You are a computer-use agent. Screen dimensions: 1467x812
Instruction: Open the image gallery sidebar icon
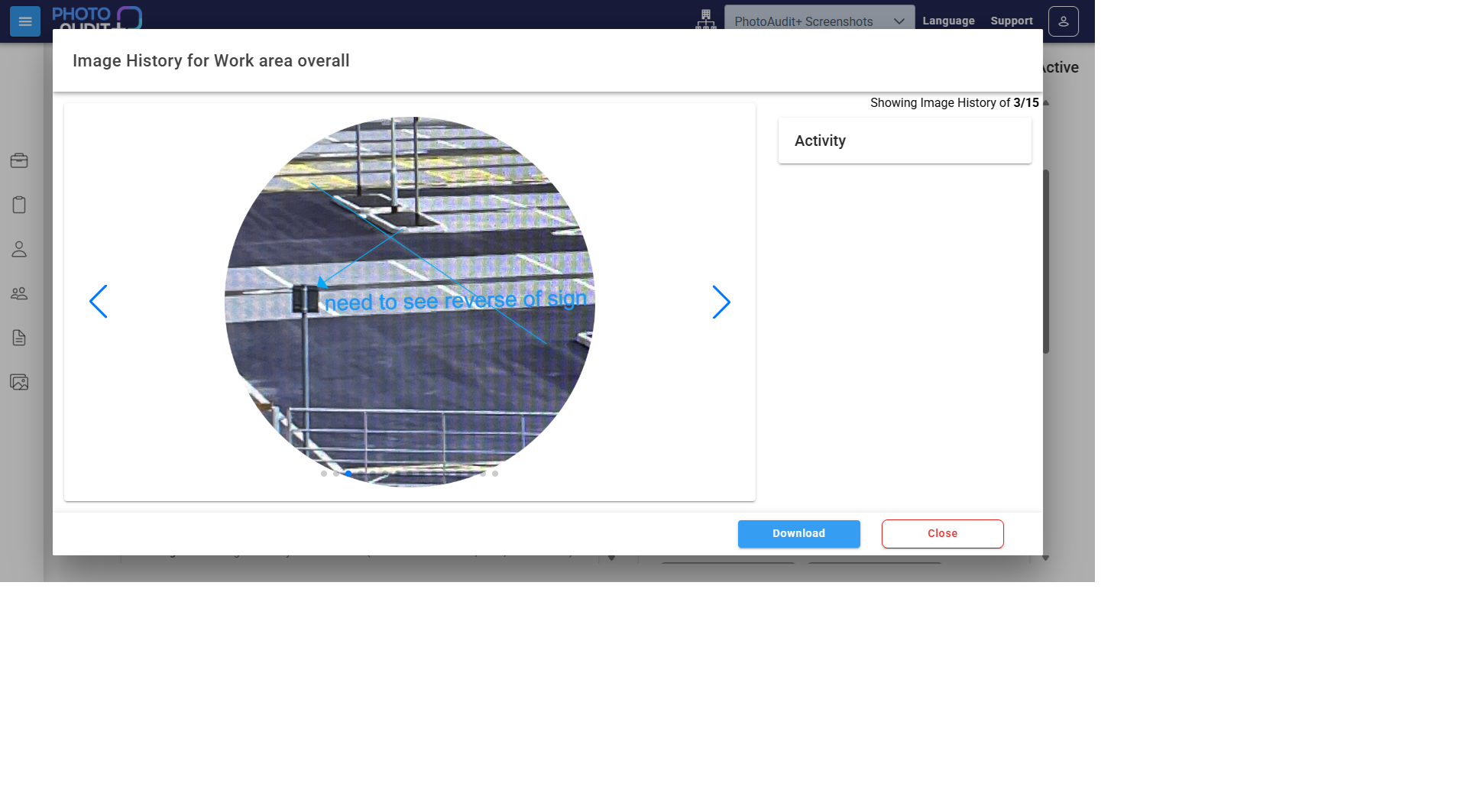point(19,382)
